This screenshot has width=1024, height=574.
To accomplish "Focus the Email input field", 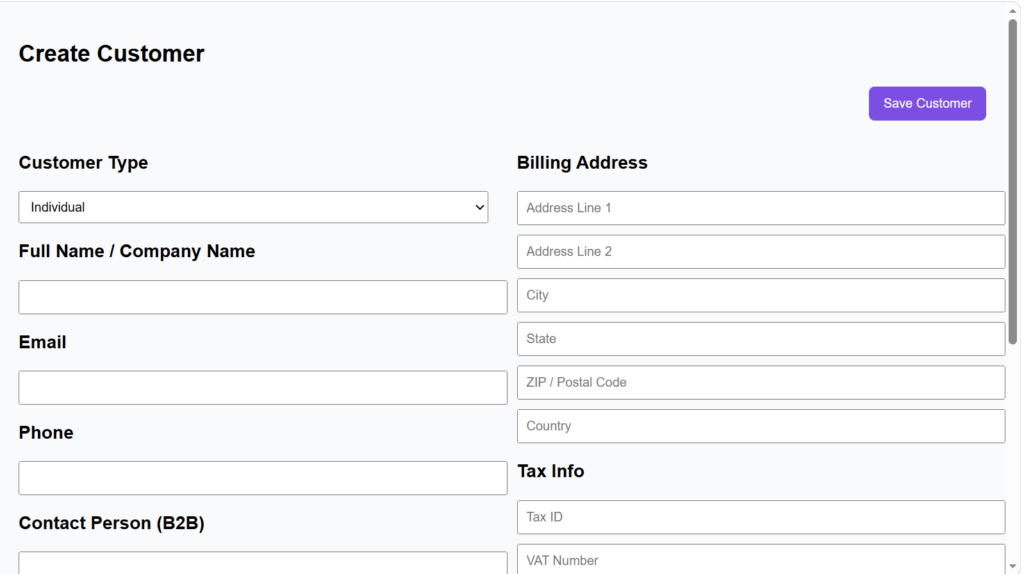I will [x=262, y=388].
